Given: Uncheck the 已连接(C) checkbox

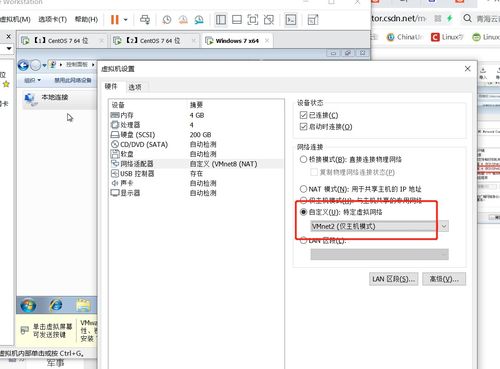Looking at the screenshot, I should point(303,115).
